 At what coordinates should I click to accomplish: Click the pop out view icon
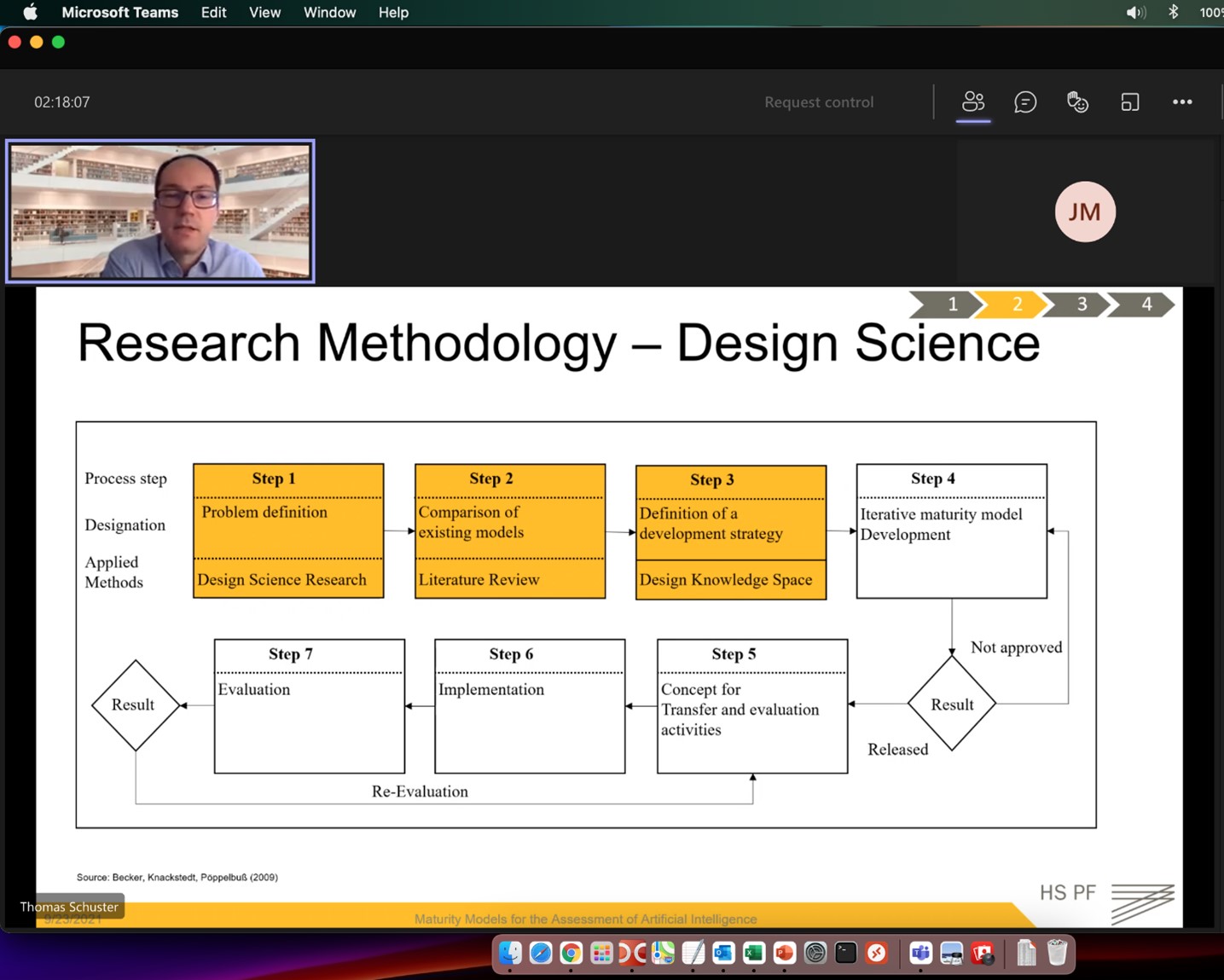pyautogui.click(x=1129, y=102)
